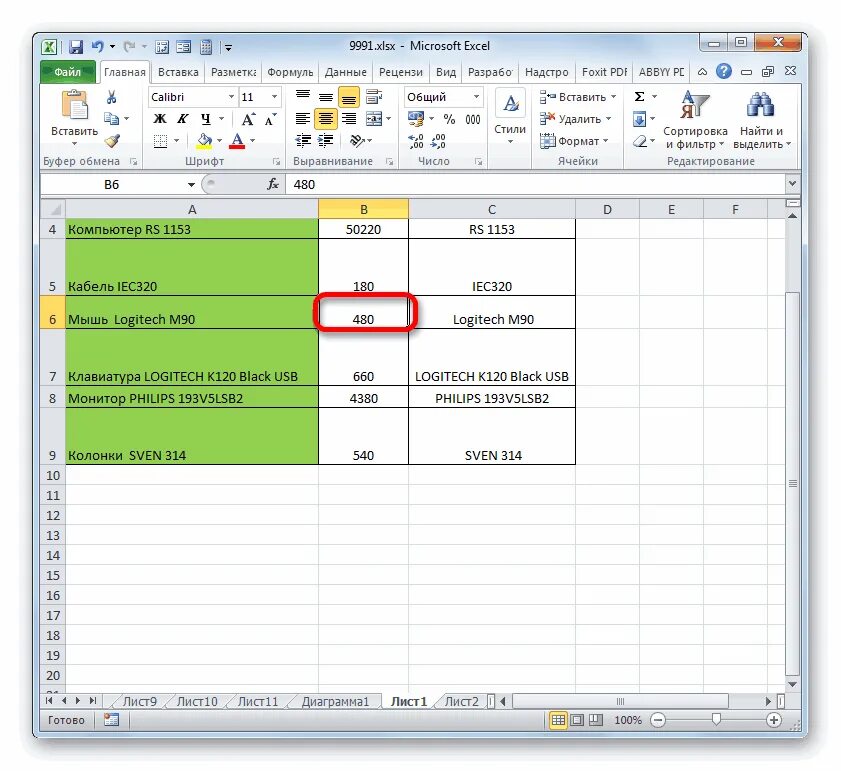
Task: Activate the Format Painter brush
Action: pyautogui.click(x=112, y=141)
